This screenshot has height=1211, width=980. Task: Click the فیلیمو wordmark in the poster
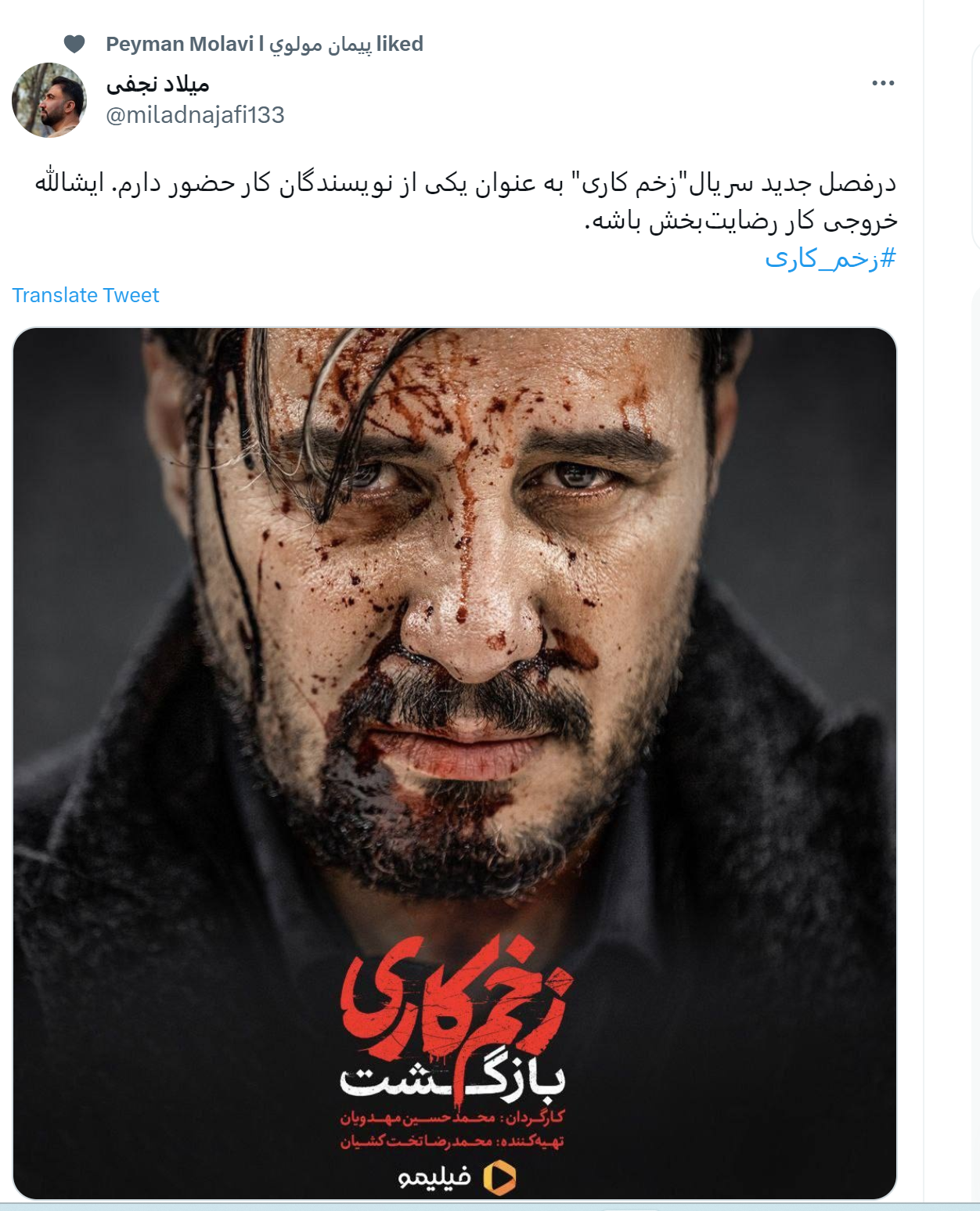(x=434, y=1177)
